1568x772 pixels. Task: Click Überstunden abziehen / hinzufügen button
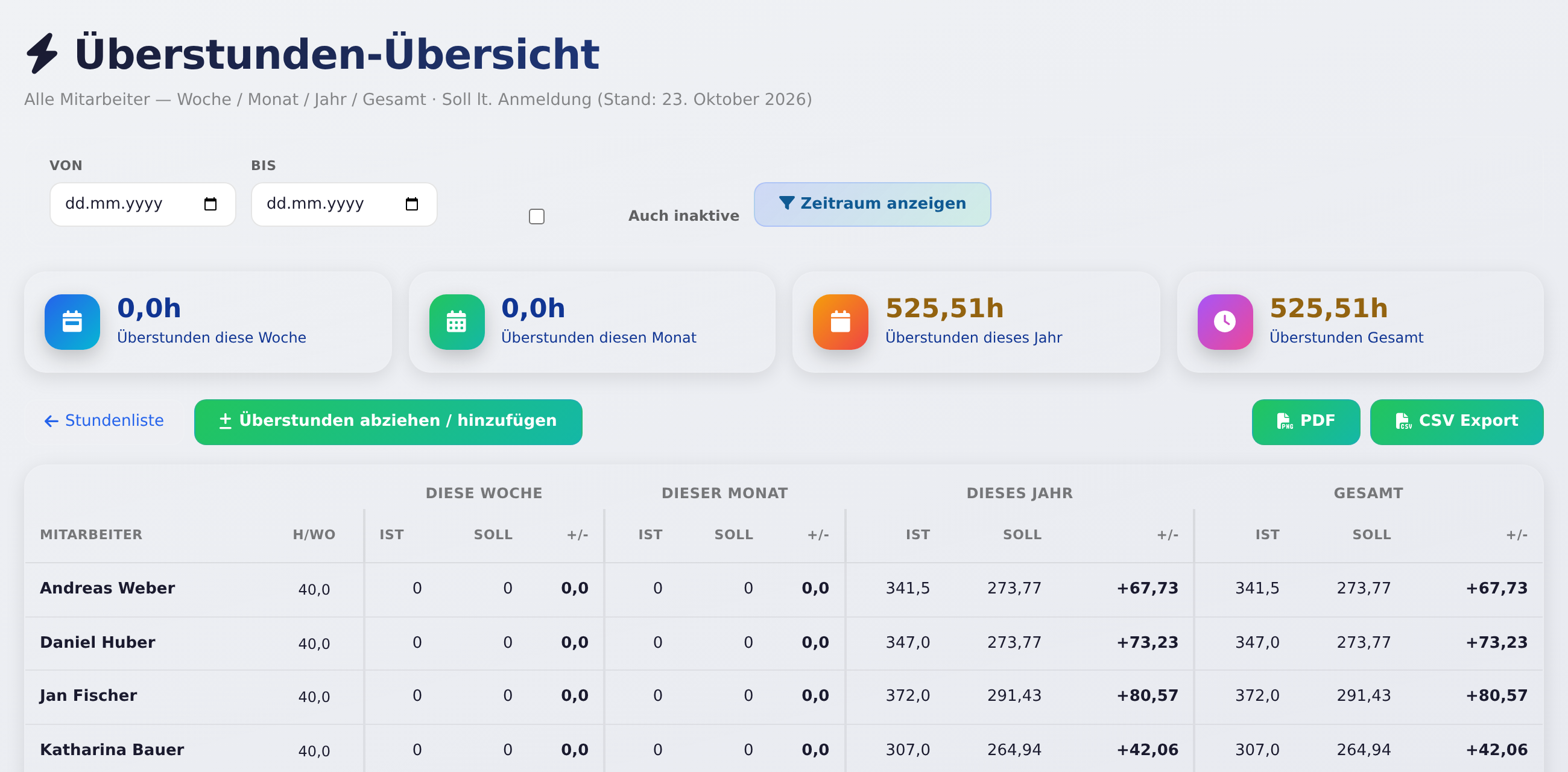pyautogui.click(x=388, y=422)
